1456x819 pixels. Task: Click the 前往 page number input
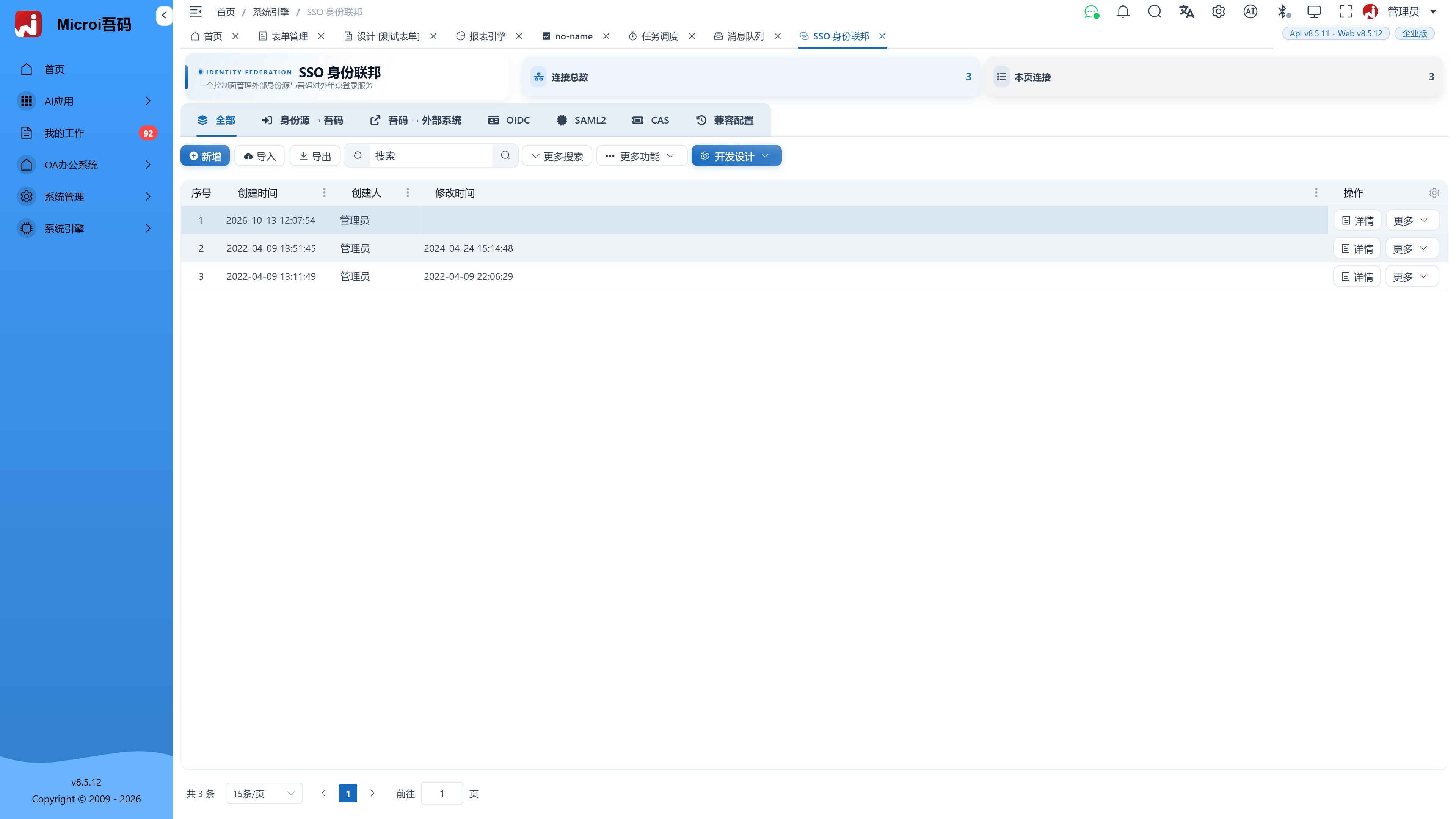[x=442, y=794]
